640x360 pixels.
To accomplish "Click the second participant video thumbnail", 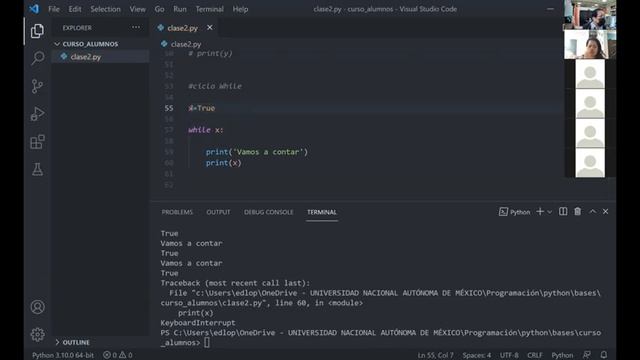I will 590,44.
